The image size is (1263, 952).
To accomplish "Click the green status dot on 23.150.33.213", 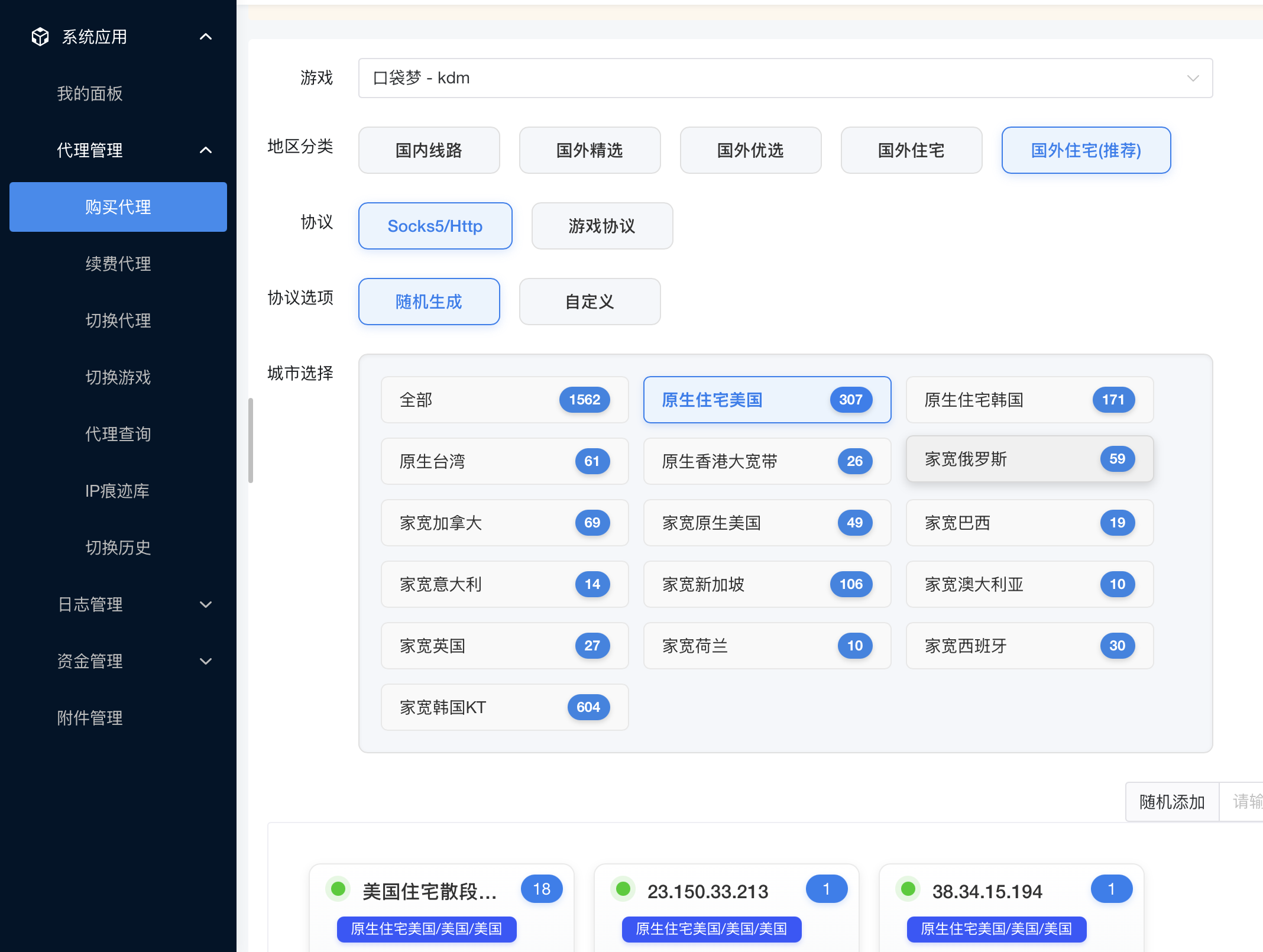I will click(622, 889).
